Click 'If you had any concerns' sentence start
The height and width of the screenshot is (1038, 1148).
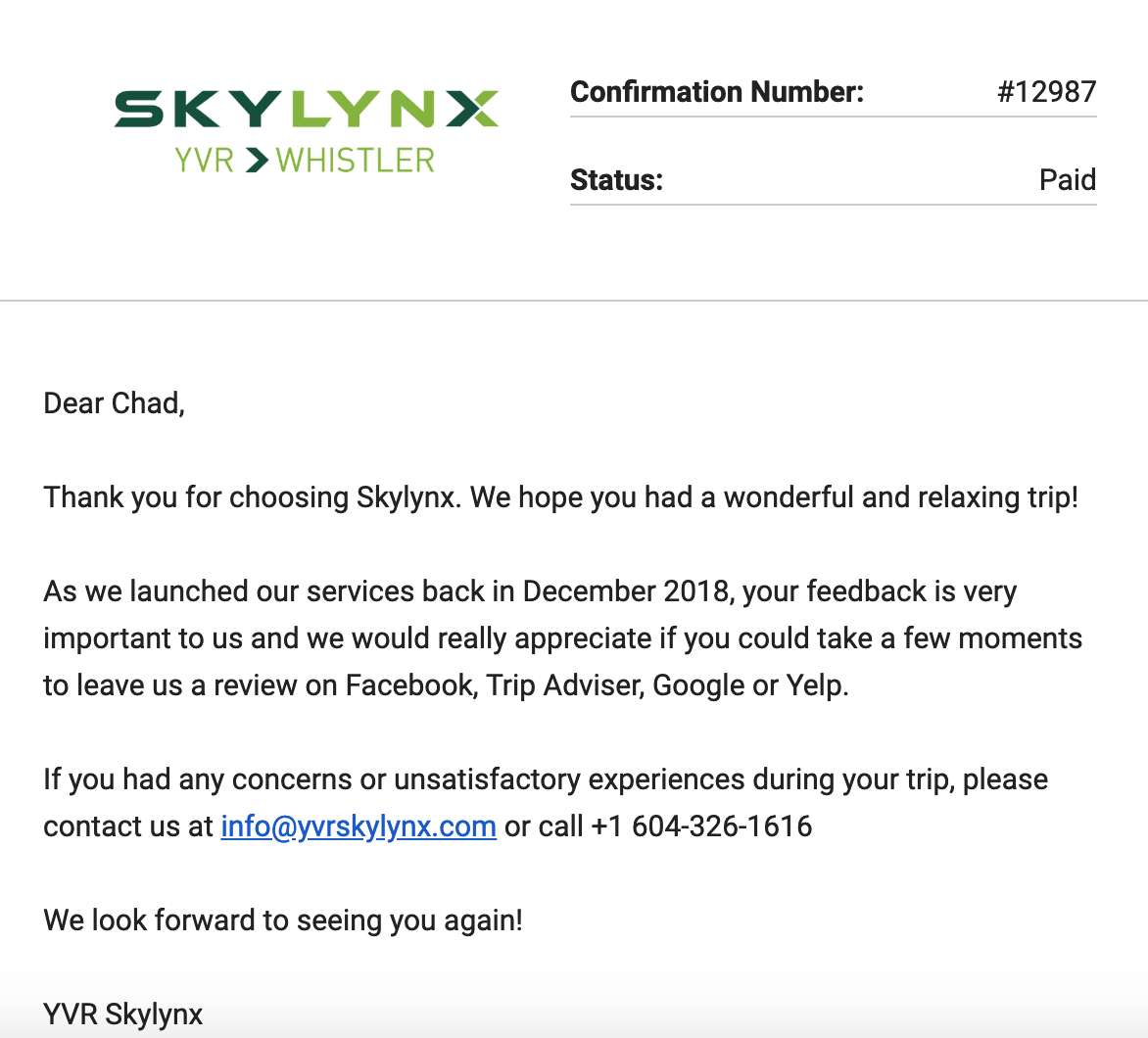pos(196,779)
